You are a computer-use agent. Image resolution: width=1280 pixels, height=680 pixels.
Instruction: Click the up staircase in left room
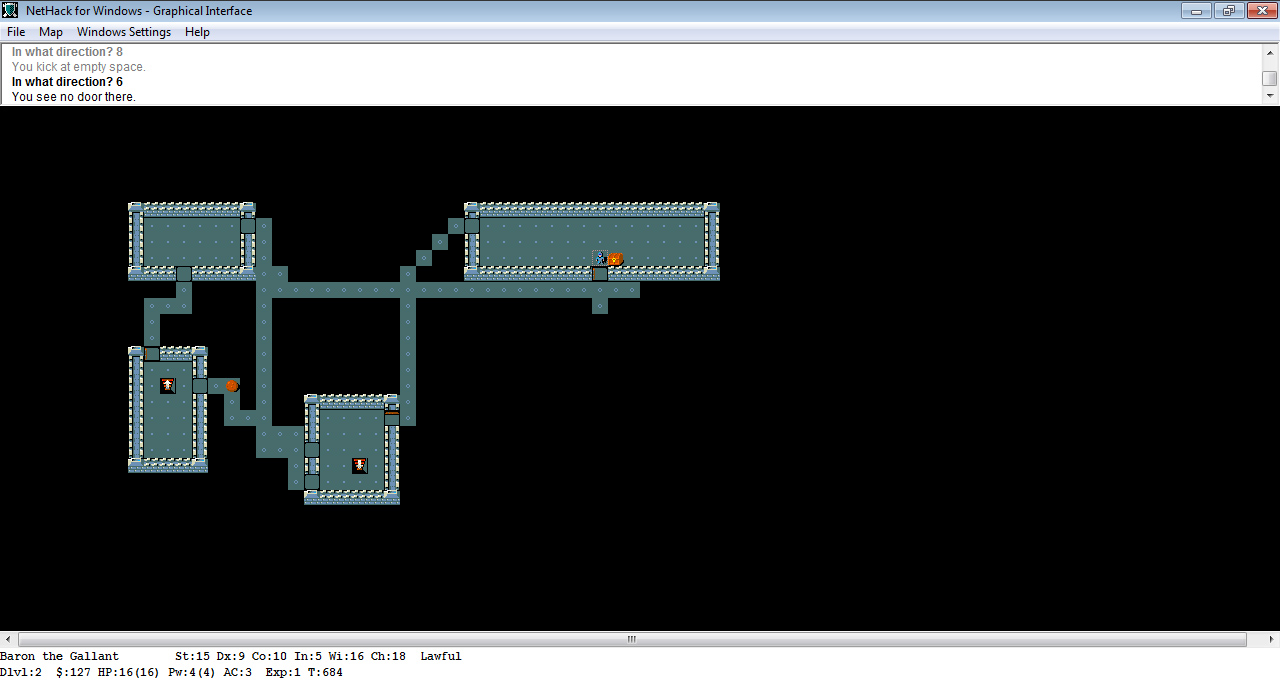point(168,386)
